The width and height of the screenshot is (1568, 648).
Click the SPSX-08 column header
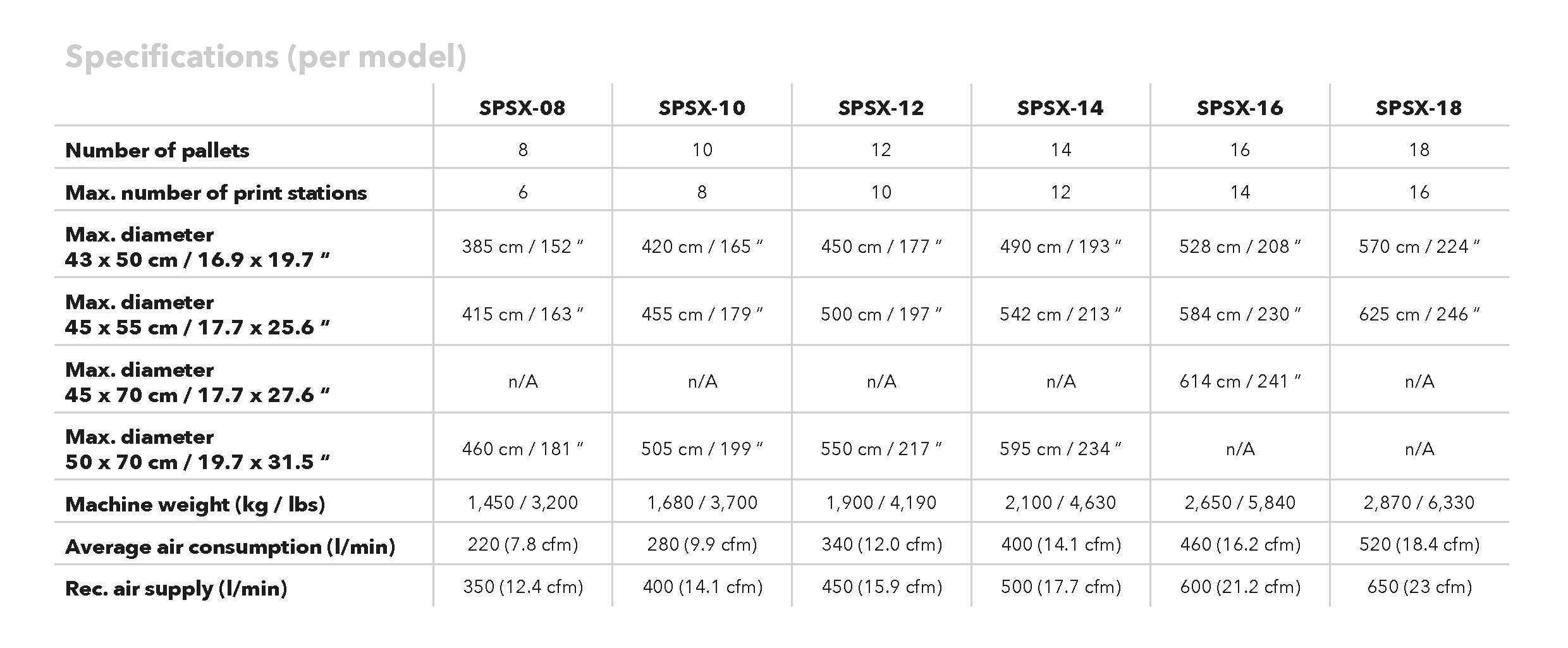point(522,108)
